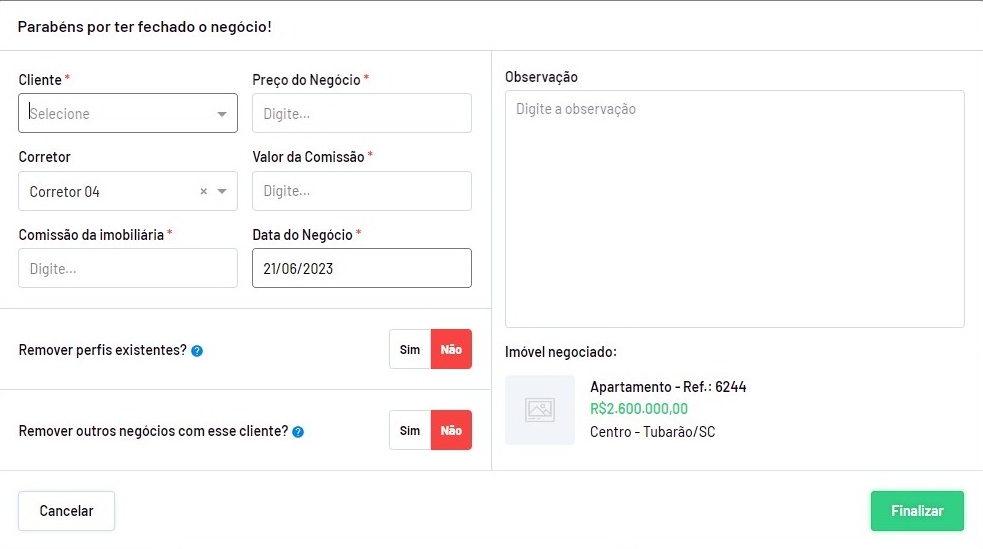The image size is (983, 549).
Task: Click the R$2.600.000,00 price text
Action: [639, 409]
